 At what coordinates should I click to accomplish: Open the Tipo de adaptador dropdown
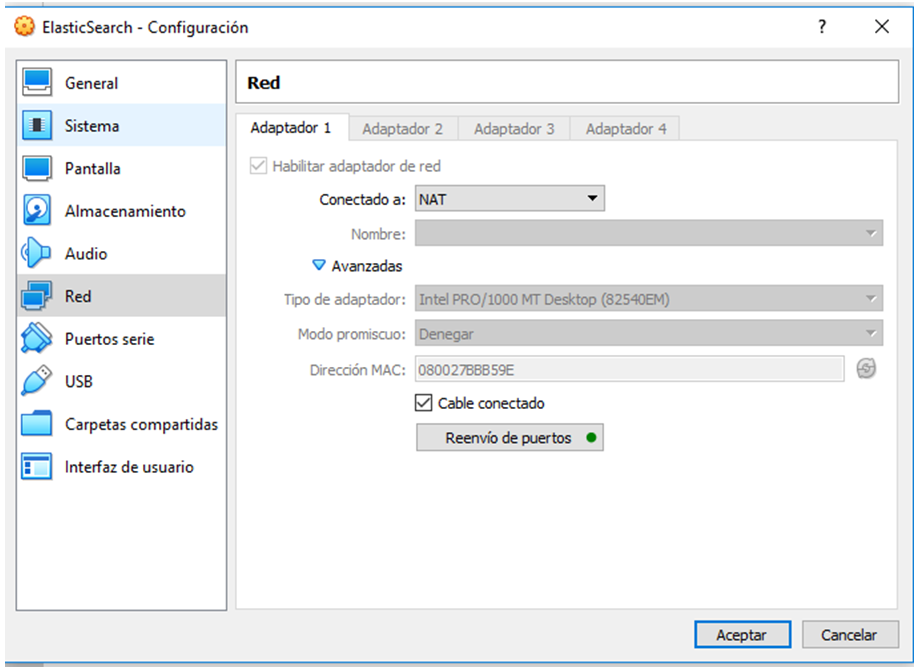tap(649, 299)
